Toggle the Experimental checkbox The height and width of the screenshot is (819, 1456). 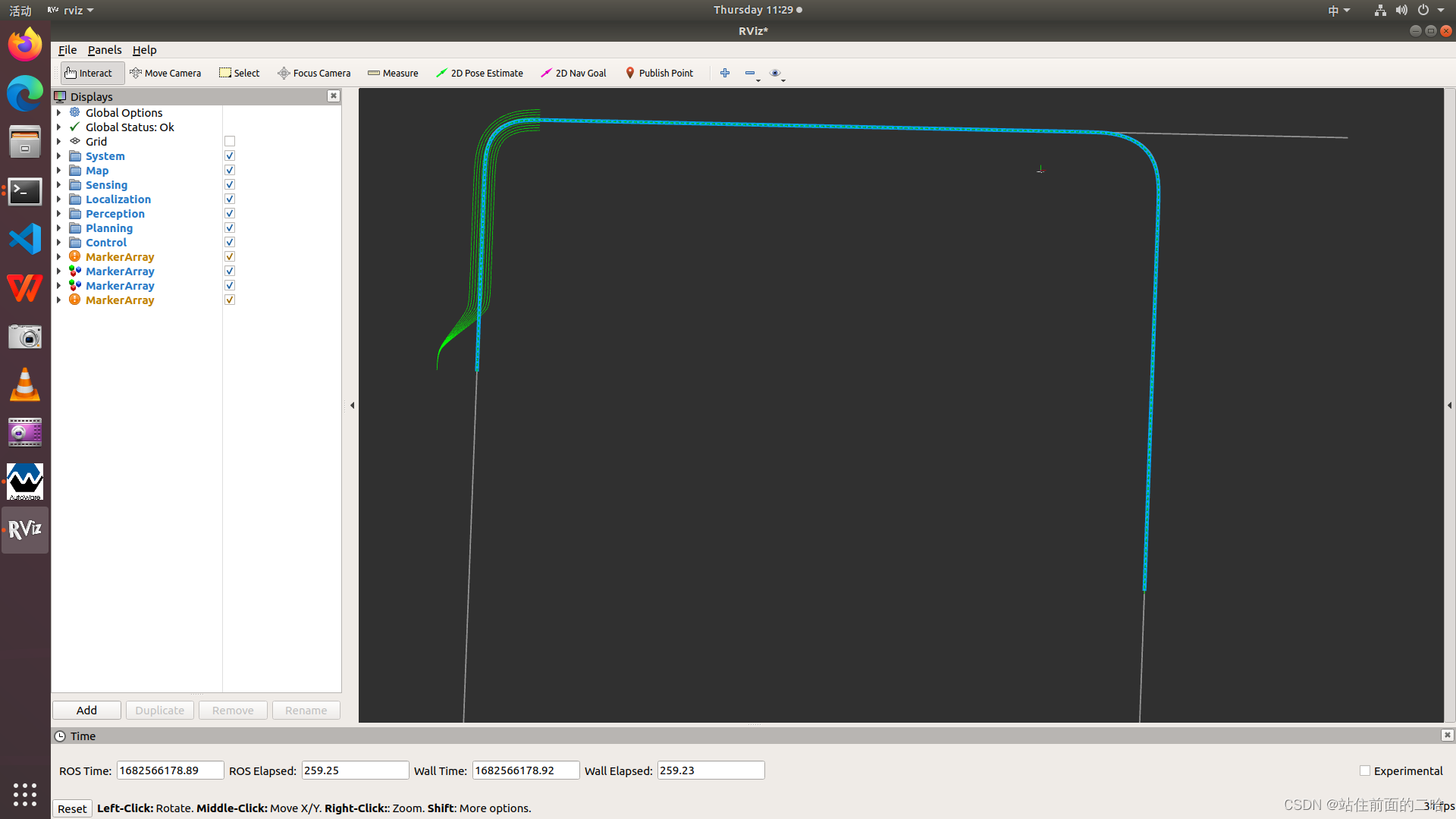[x=1365, y=770]
